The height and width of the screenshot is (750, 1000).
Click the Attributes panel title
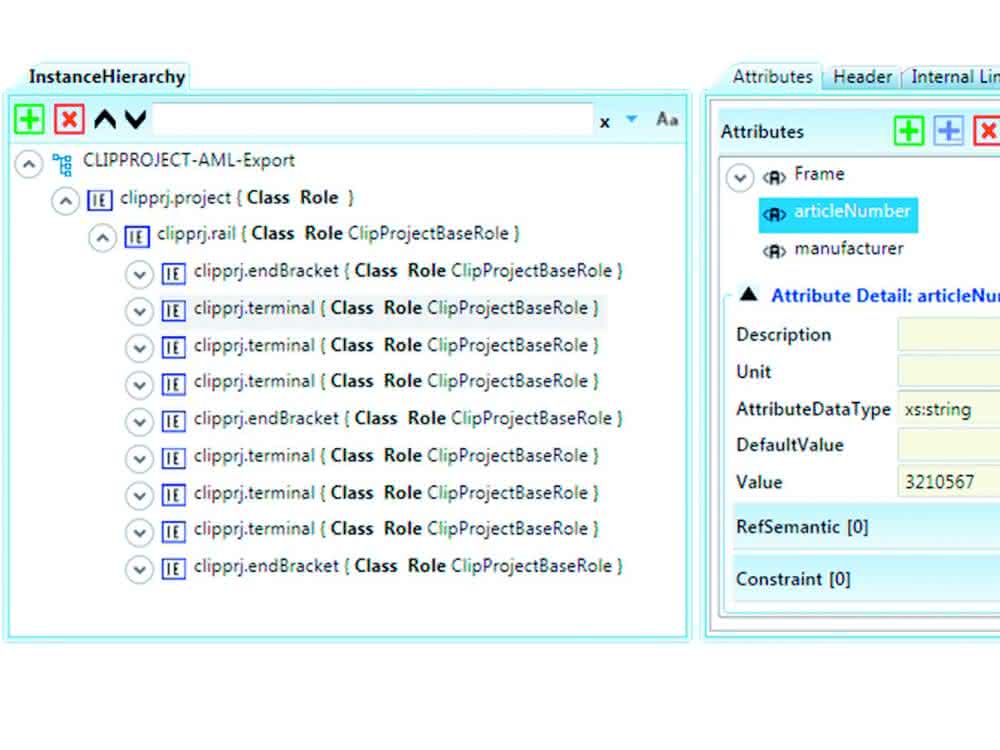coord(762,132)
